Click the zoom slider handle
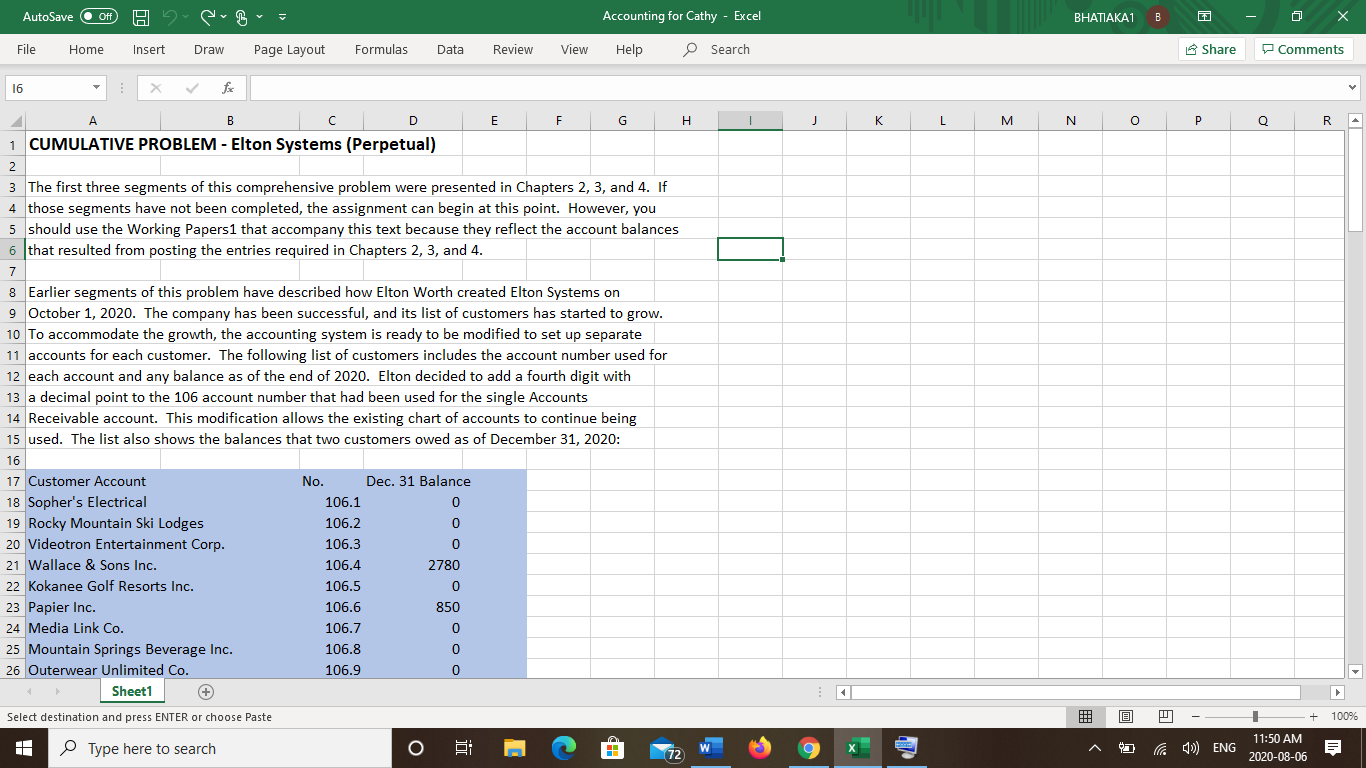The height and width of the screenshot is (768, 1366). point(1257,717)
